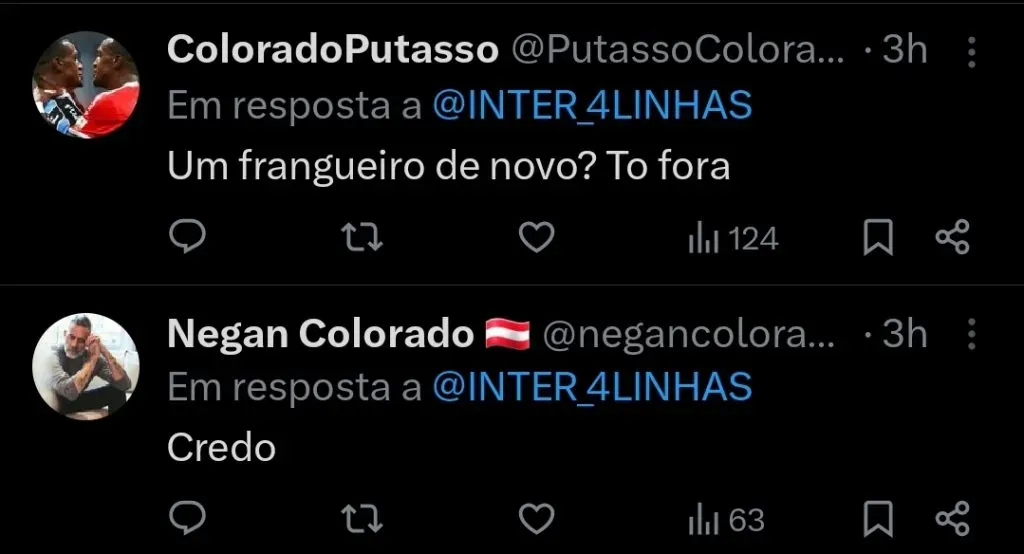Open more options for Negan Colorado's tweet
1024x554 pixels.
click(x=971, y=334)
